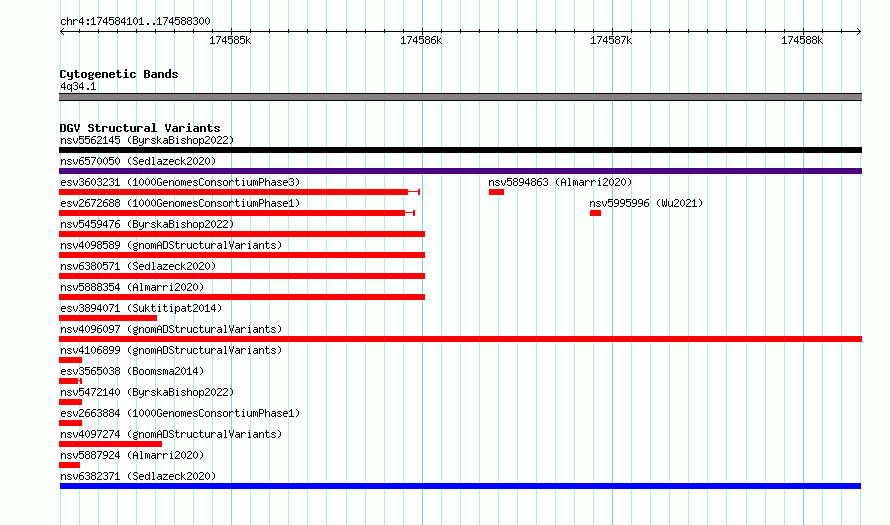The image size is (890, 525).
Task: Click the esv3565038 (Boomsma2014) label
Action: click(x=132, y=371)
